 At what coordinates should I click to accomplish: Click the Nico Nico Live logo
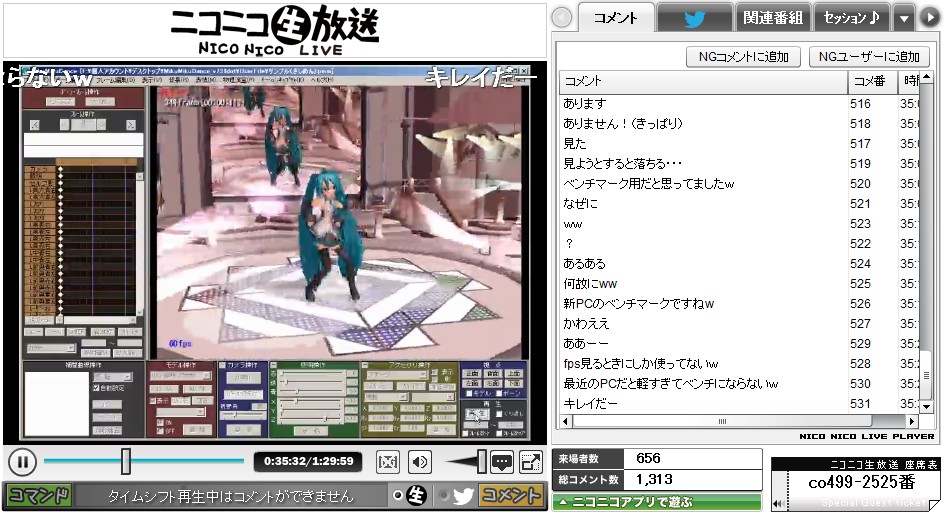tap(275, 30)
